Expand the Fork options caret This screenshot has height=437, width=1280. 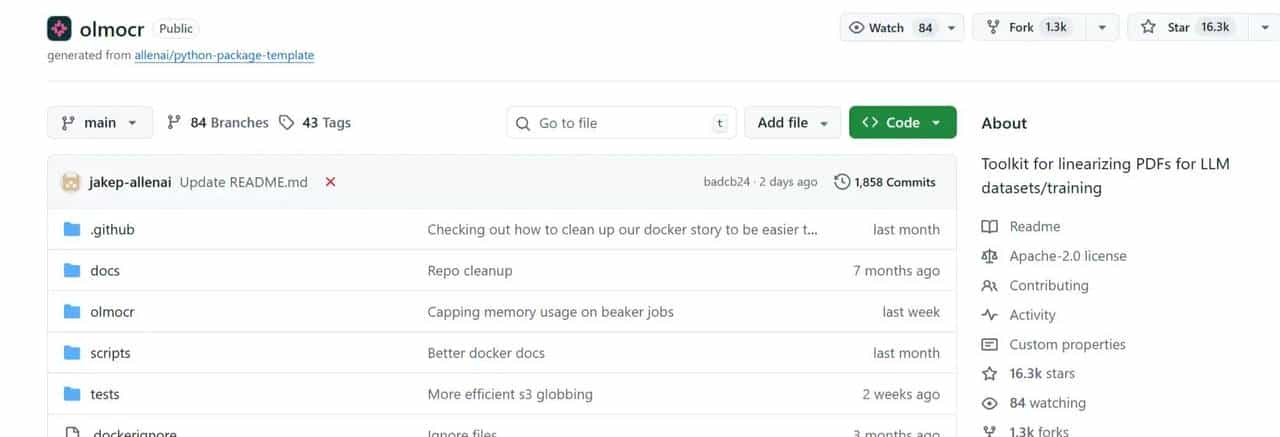point(1102,28)
